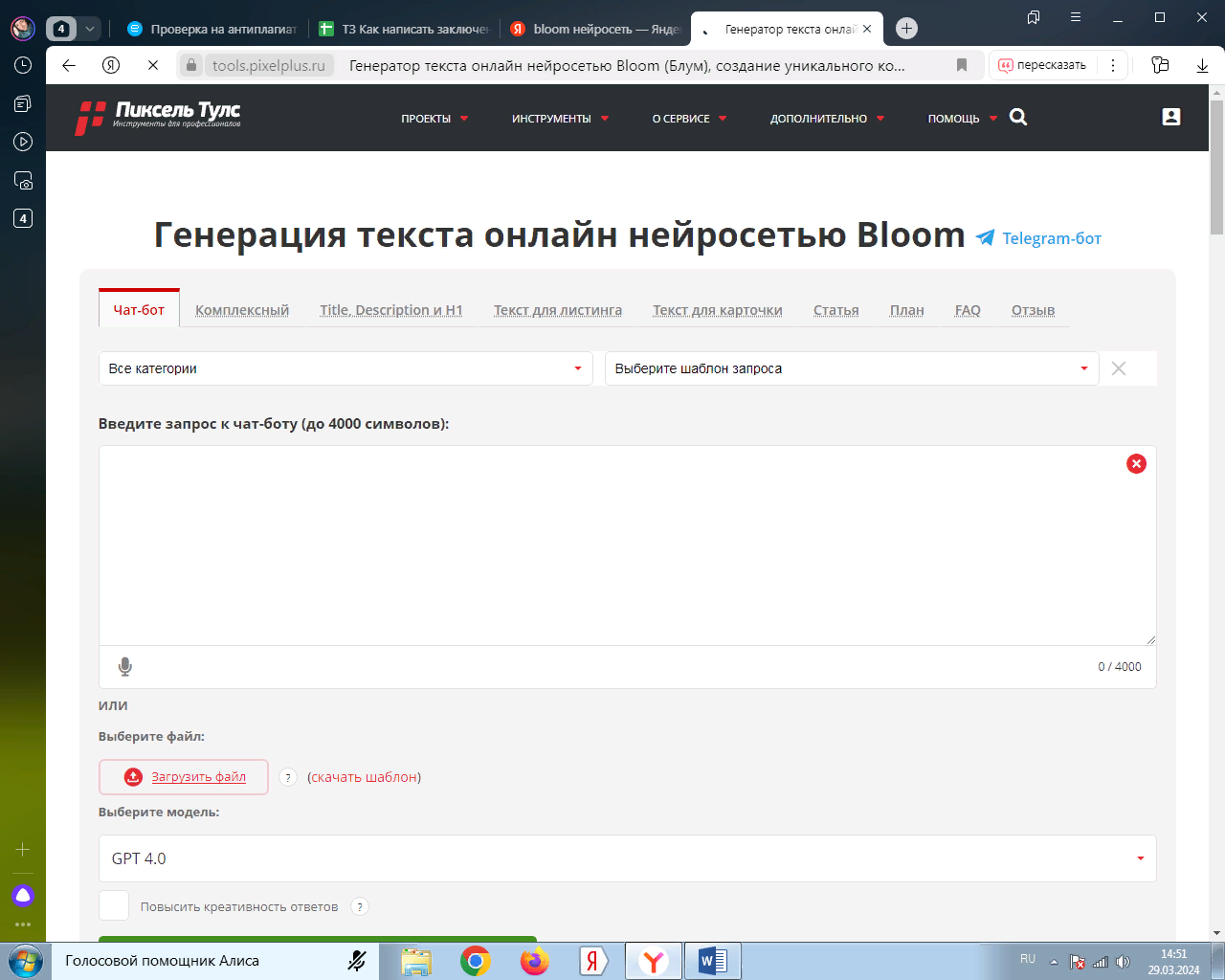Focus the chat-bot request text area
1225x980 pixels.
[628, 546]
